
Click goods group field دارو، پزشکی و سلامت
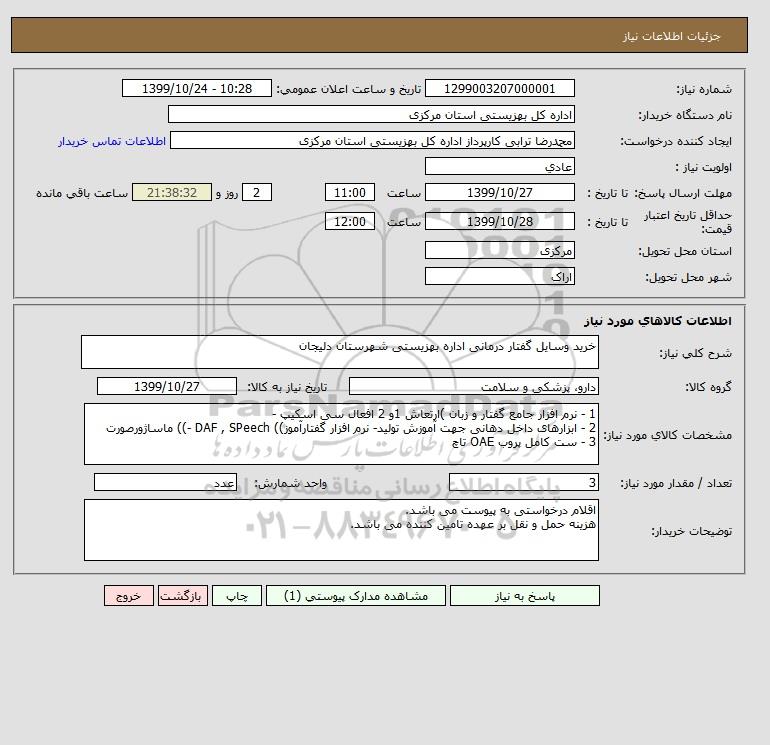[x=473, y=386]
